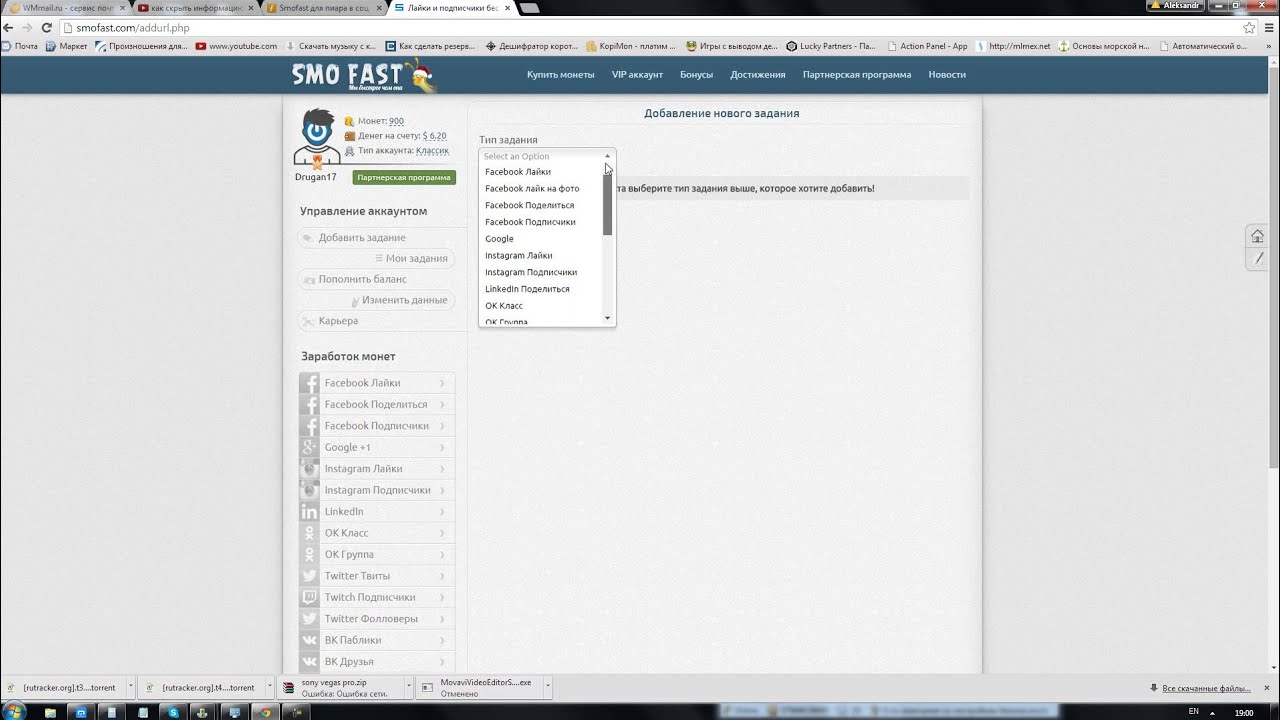Choose Instagram Лайки from the dropdown
Viewport: 1280px width, 720px height.
pos(518,255)
